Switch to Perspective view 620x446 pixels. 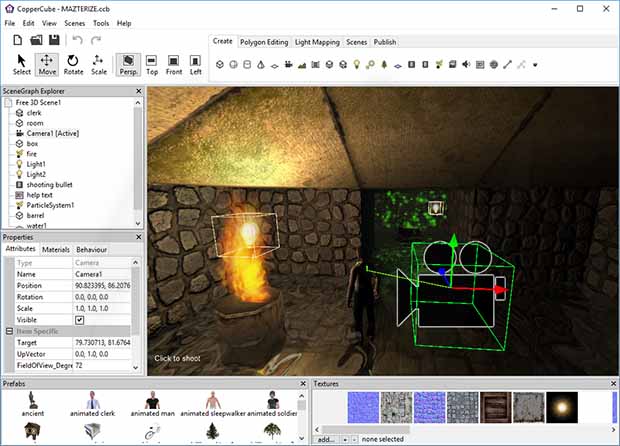pyautogui.click(x=128, y=65)
